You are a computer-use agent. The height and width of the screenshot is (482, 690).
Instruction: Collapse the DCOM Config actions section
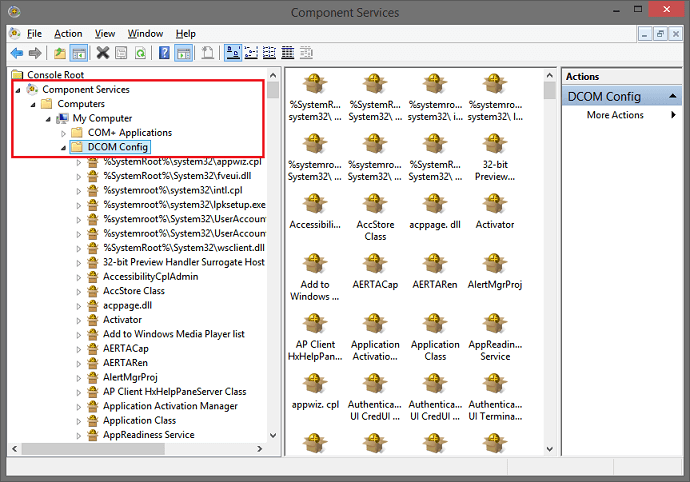(673, 96)
